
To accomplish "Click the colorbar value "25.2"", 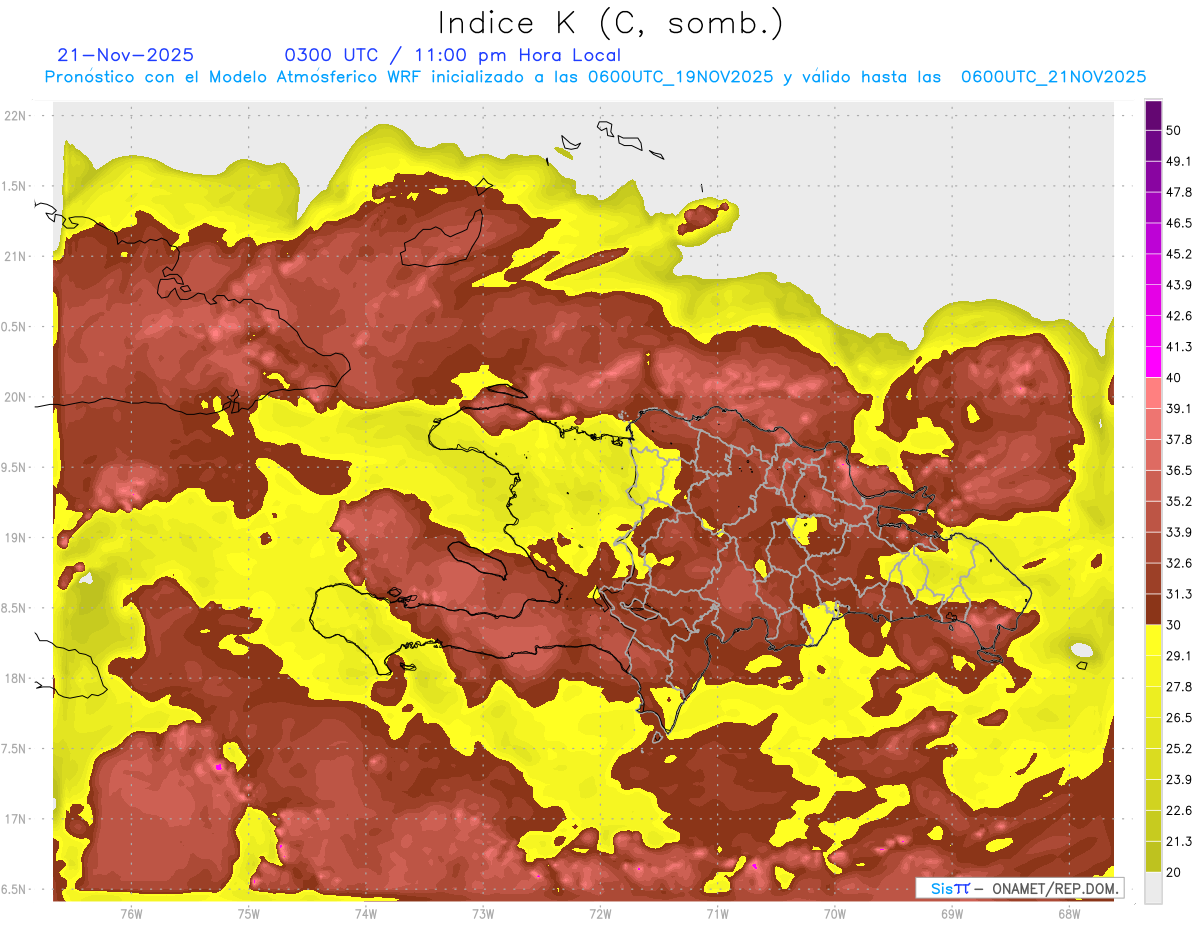I will coord(1178,749).
